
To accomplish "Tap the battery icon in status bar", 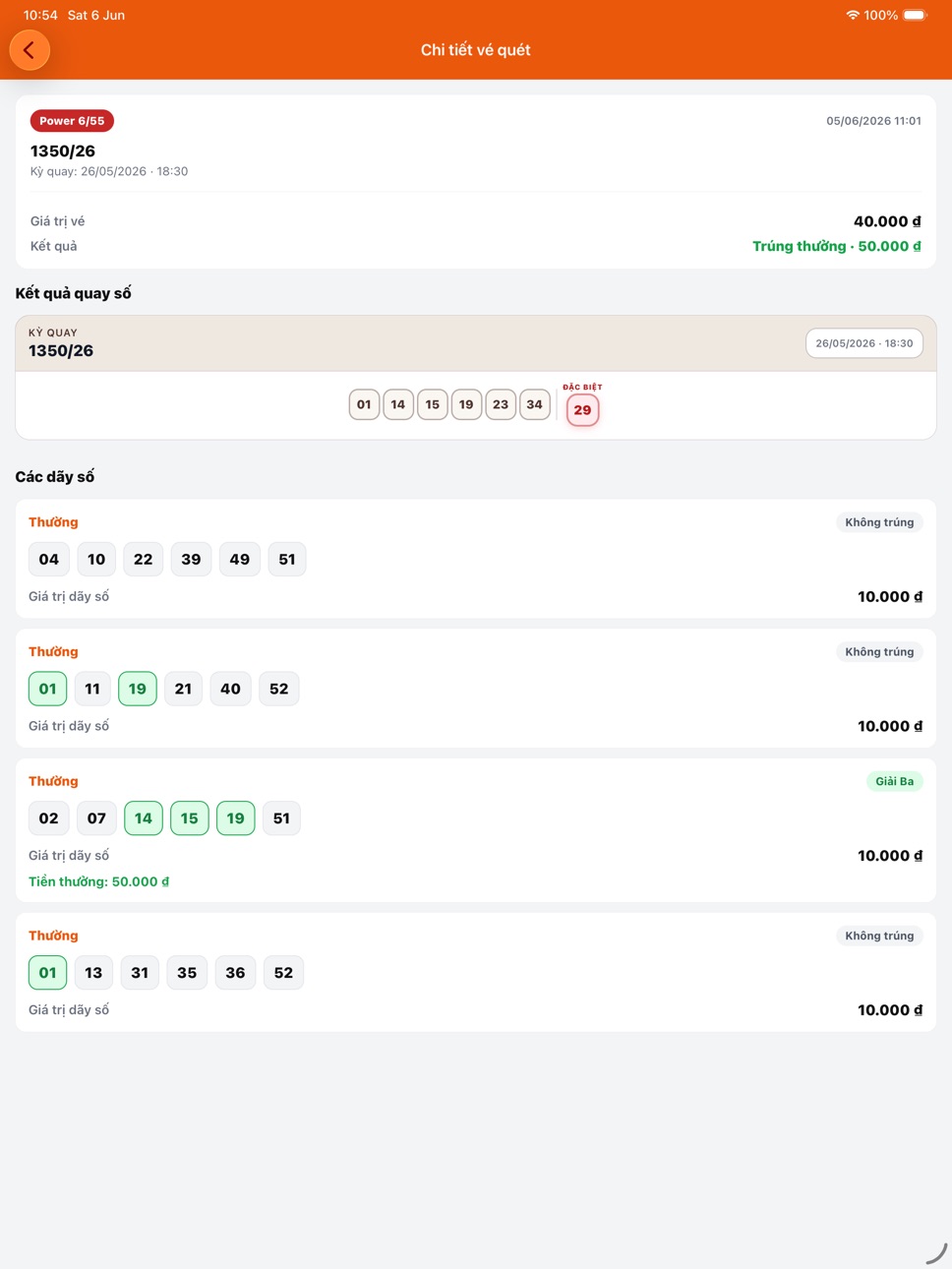I will pyautogui.click(x=915, y=15).
